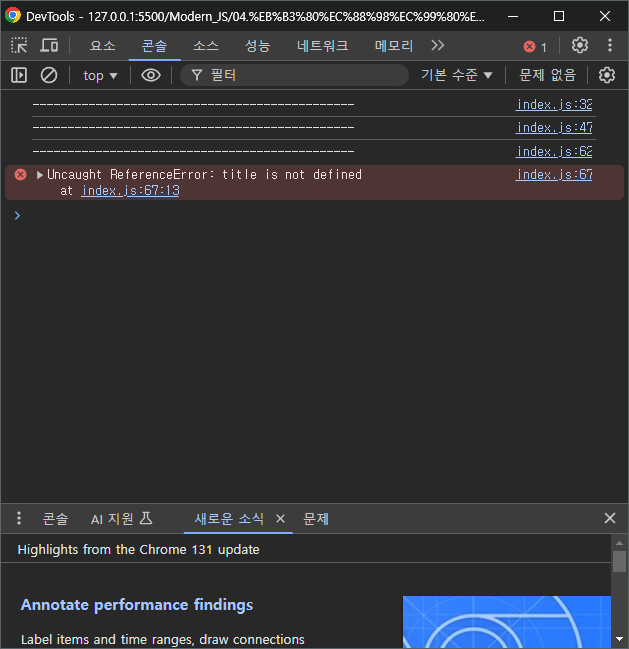Open the index.js:47 source link

coord(554,127)
